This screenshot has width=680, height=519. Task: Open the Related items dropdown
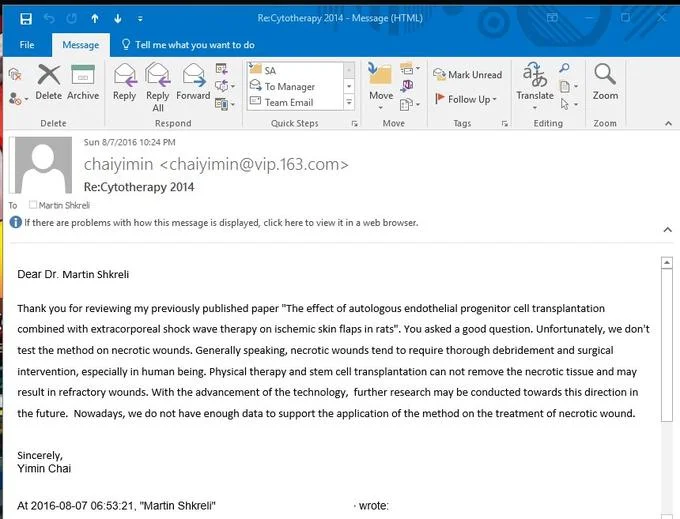pyautogui.click(x=569, y=86)
